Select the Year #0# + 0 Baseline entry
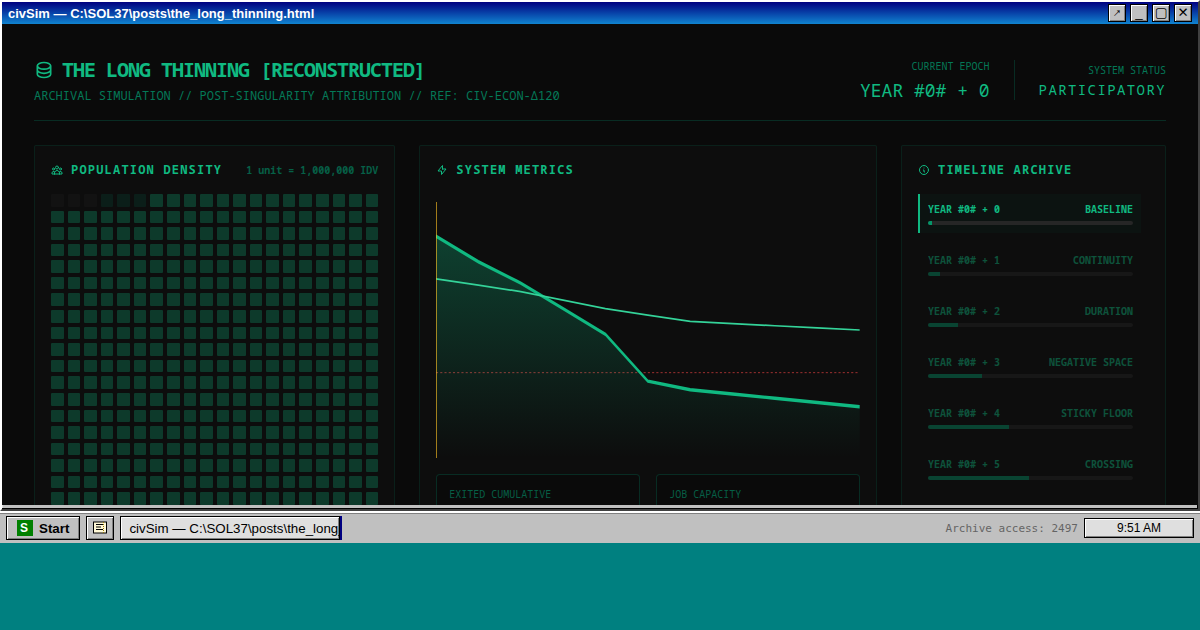 [1029, 213]
